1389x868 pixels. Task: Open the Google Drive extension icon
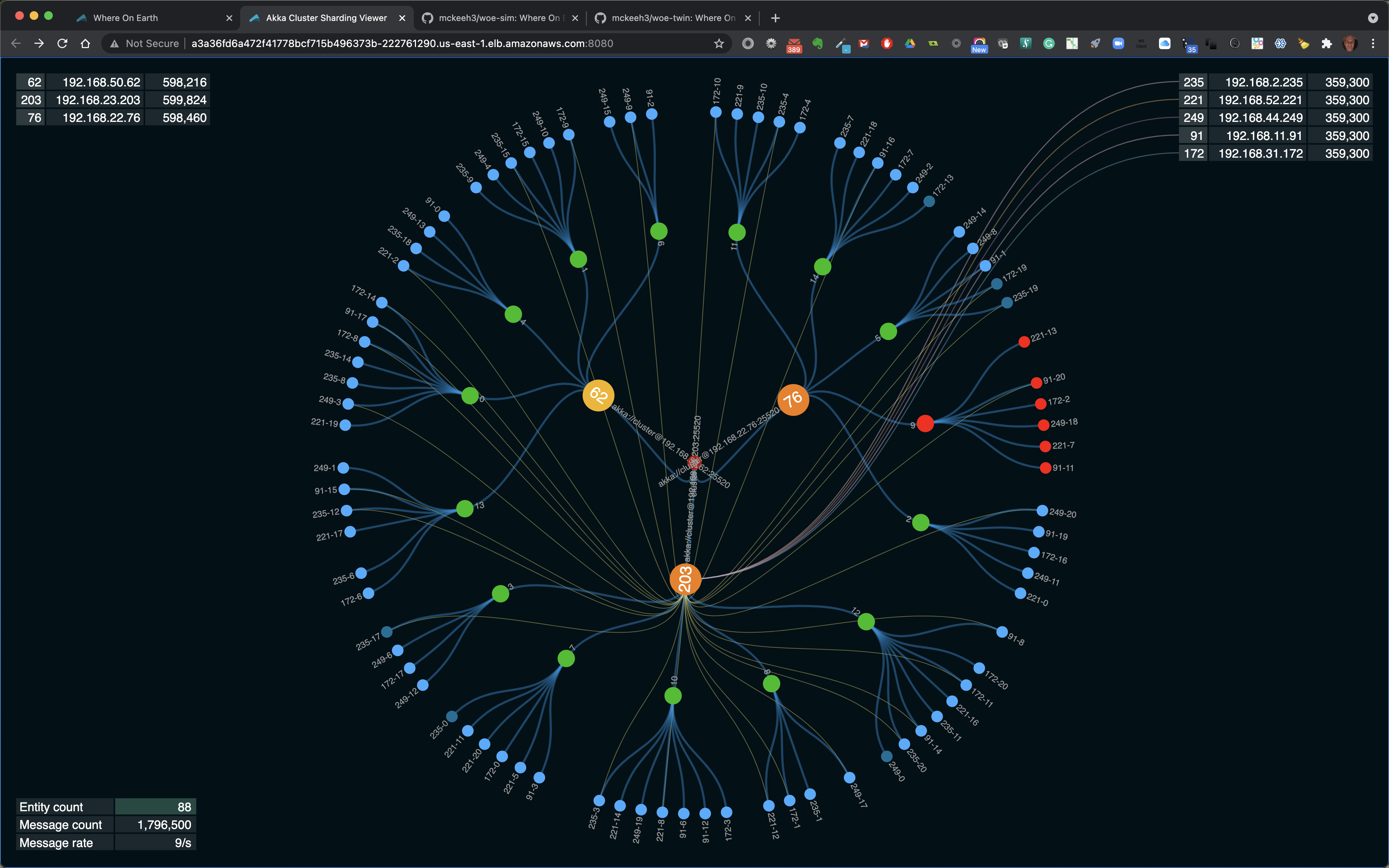point(910,44)
